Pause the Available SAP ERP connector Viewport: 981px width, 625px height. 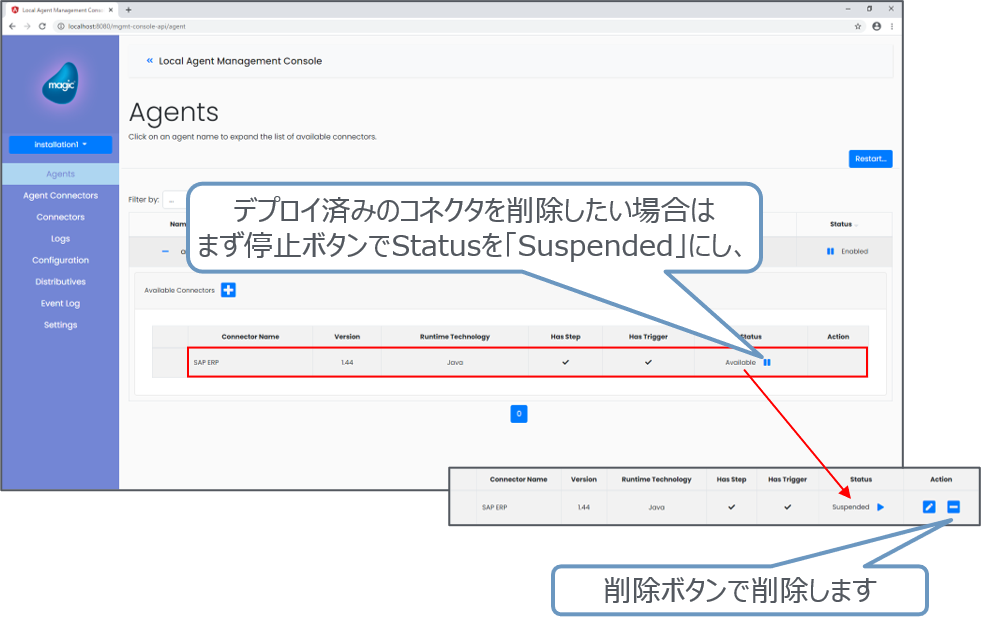(x=767, y=362)
